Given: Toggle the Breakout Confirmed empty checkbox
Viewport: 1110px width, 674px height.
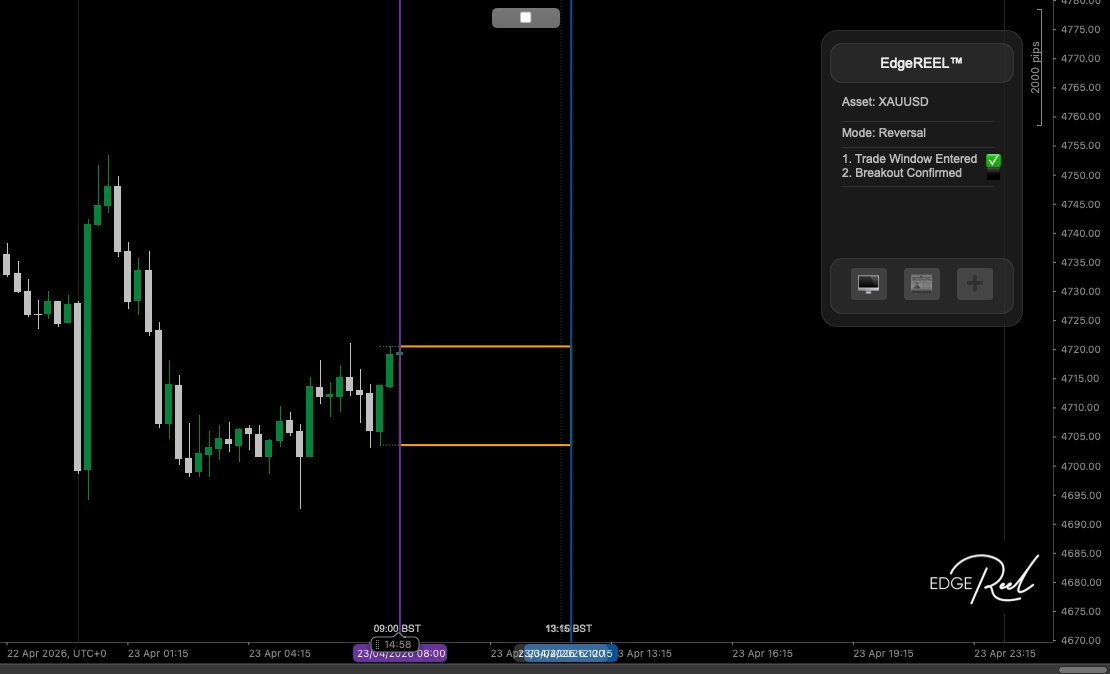Looking at the screenshot, I should 993,174.
